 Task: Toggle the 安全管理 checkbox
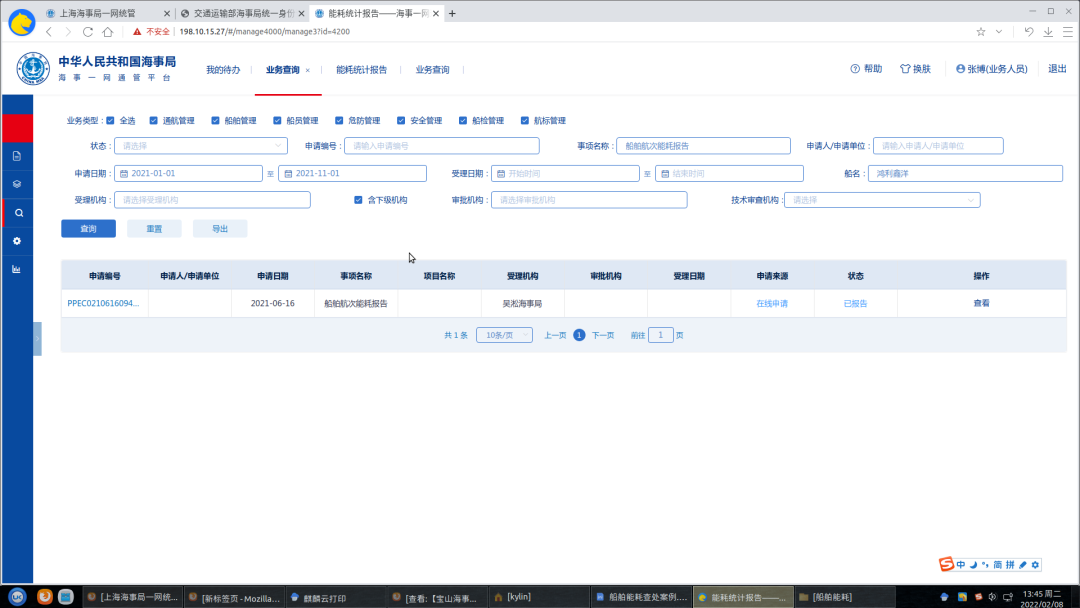(401, 120)
